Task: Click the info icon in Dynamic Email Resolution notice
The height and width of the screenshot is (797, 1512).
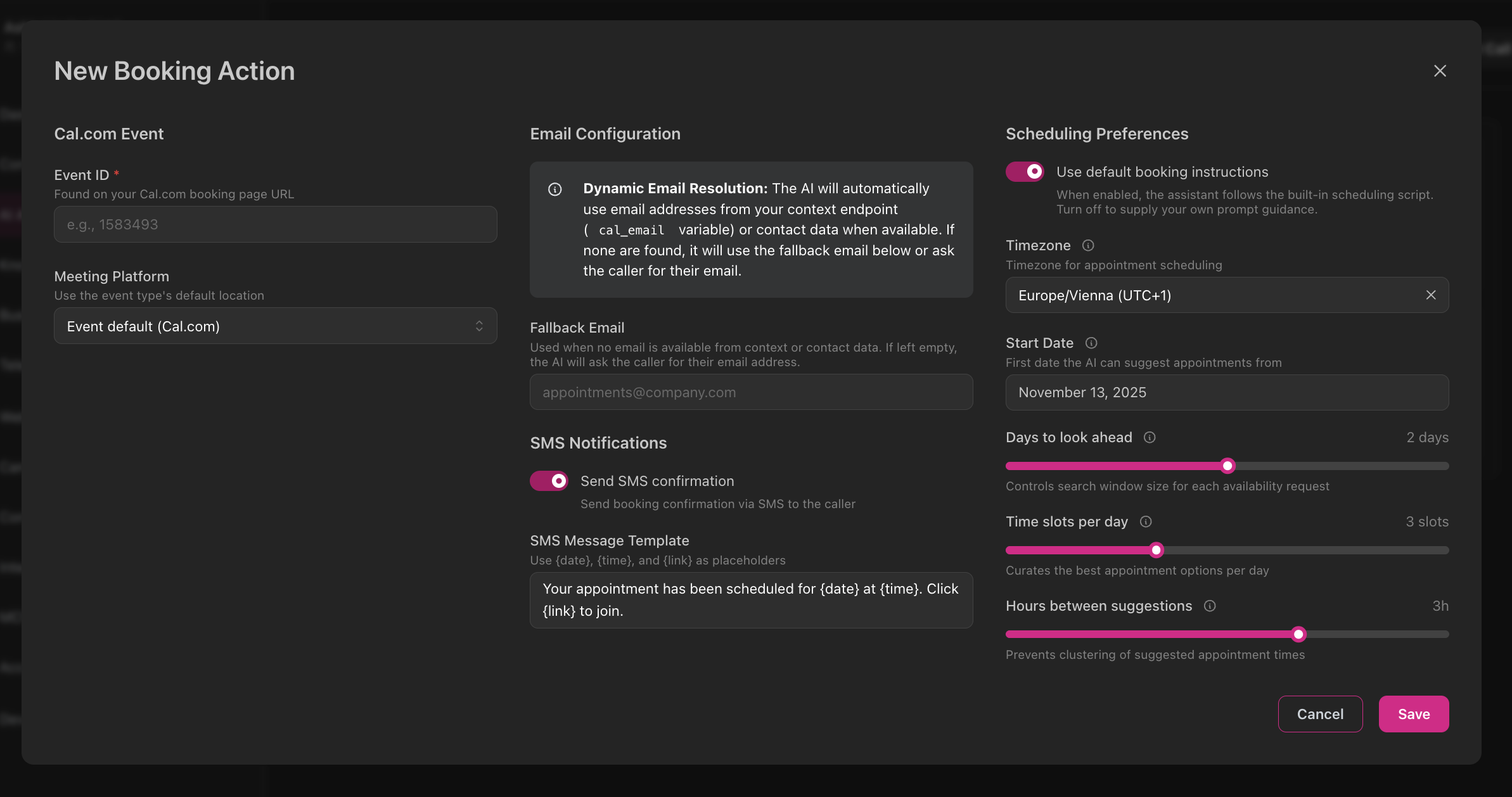Action: [555, 189]
